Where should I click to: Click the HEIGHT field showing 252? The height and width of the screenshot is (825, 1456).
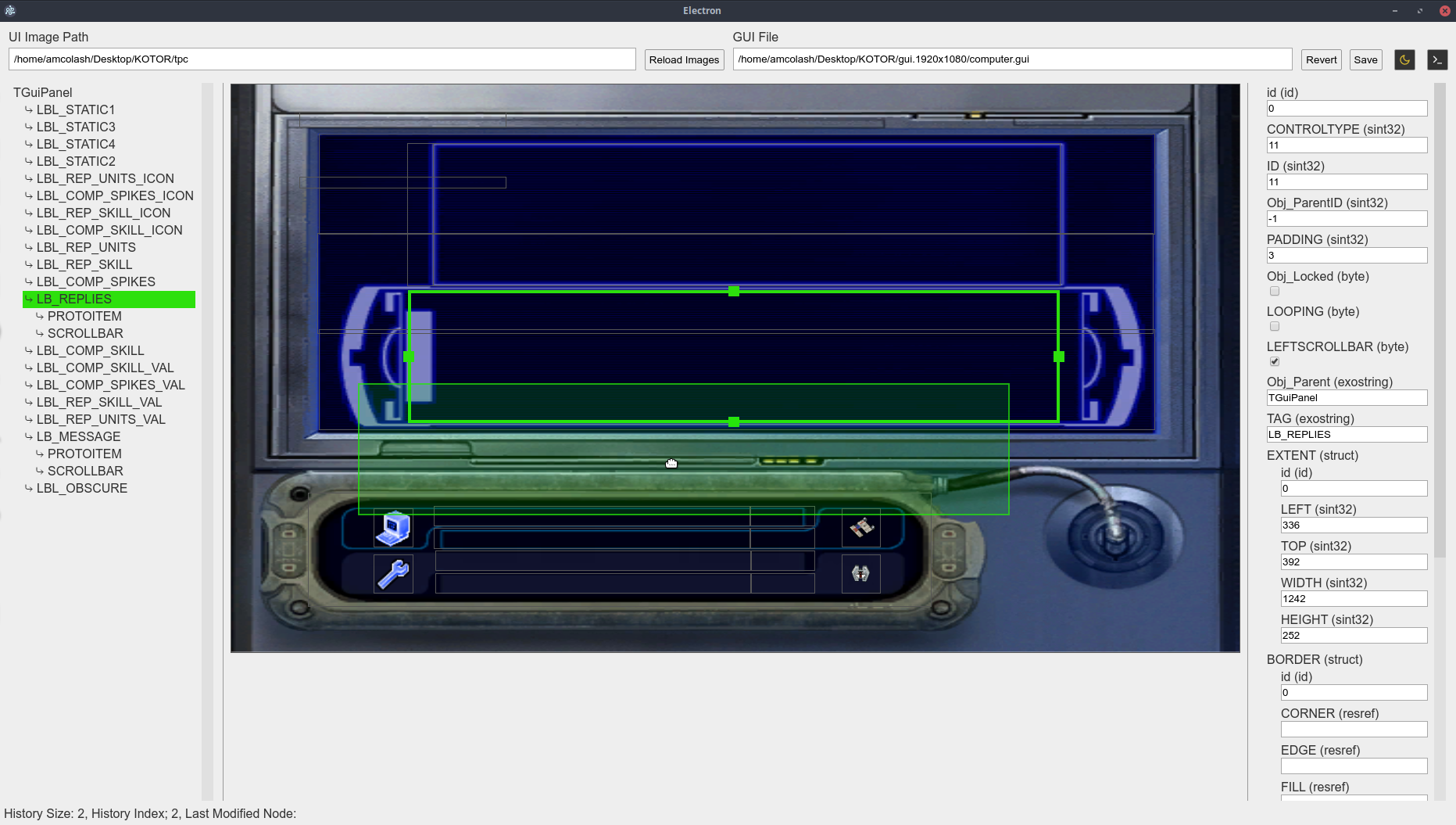click(x=1354, y=636)
